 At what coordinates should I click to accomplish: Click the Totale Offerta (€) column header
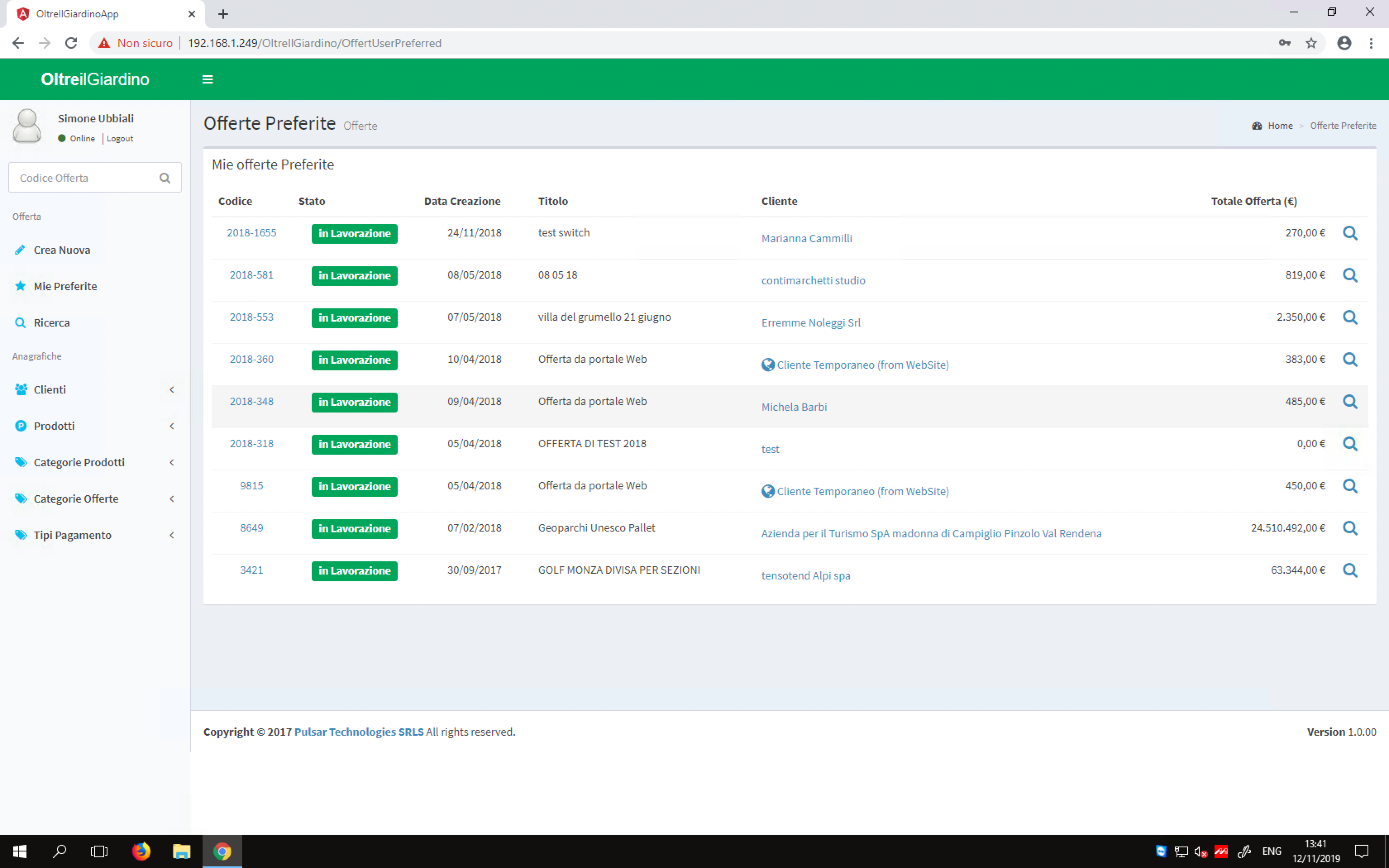[1253, 201]
